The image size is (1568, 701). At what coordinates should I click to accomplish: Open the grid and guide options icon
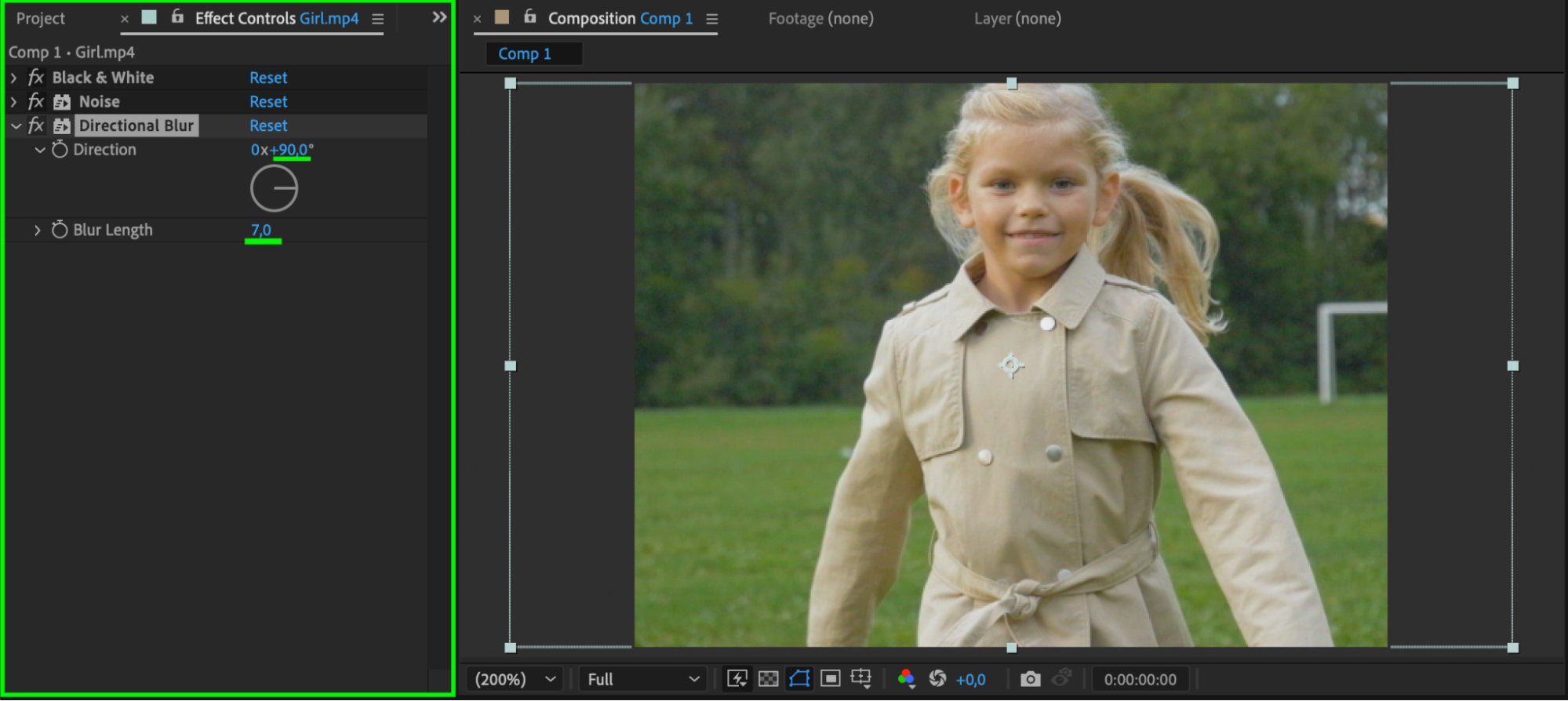point(861,679)
